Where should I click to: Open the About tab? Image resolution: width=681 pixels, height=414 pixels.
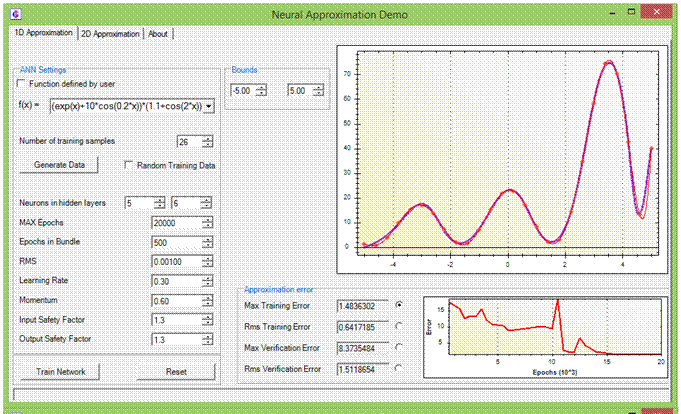click(158, 33)
